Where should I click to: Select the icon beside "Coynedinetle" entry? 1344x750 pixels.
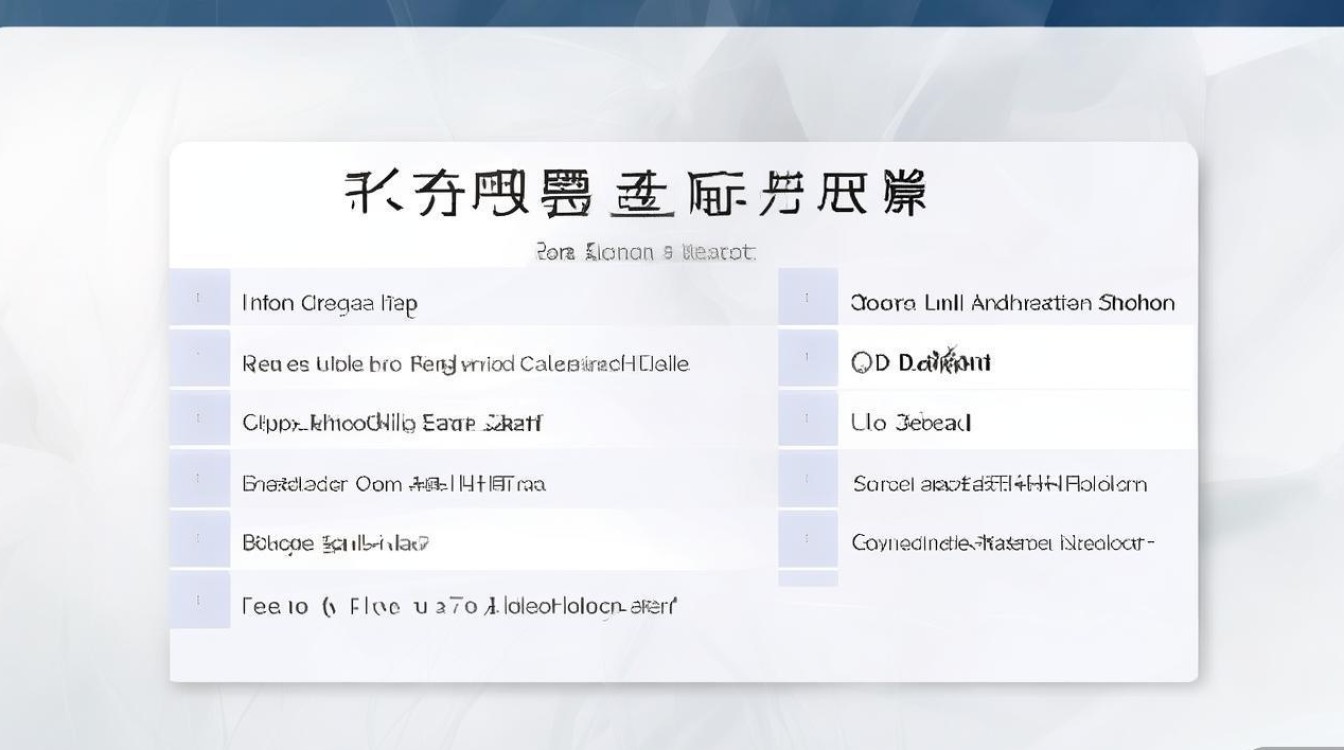[x=808, y=539]
